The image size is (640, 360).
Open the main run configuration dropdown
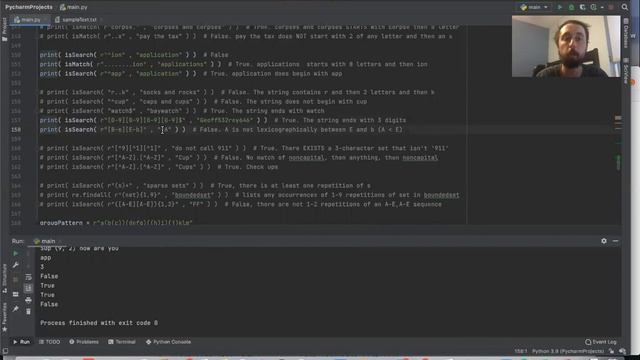point(534,7)
